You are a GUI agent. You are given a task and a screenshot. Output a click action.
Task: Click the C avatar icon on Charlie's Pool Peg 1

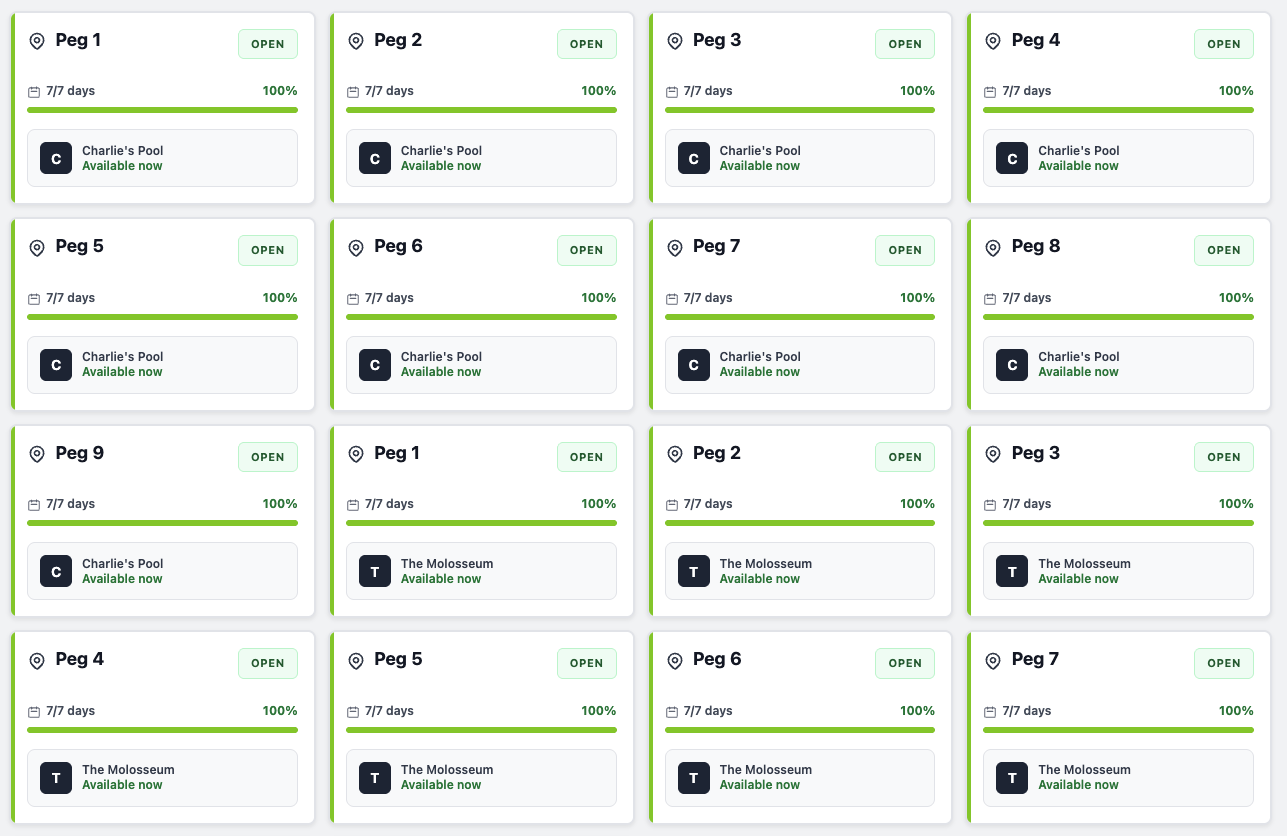click(56, 158)
